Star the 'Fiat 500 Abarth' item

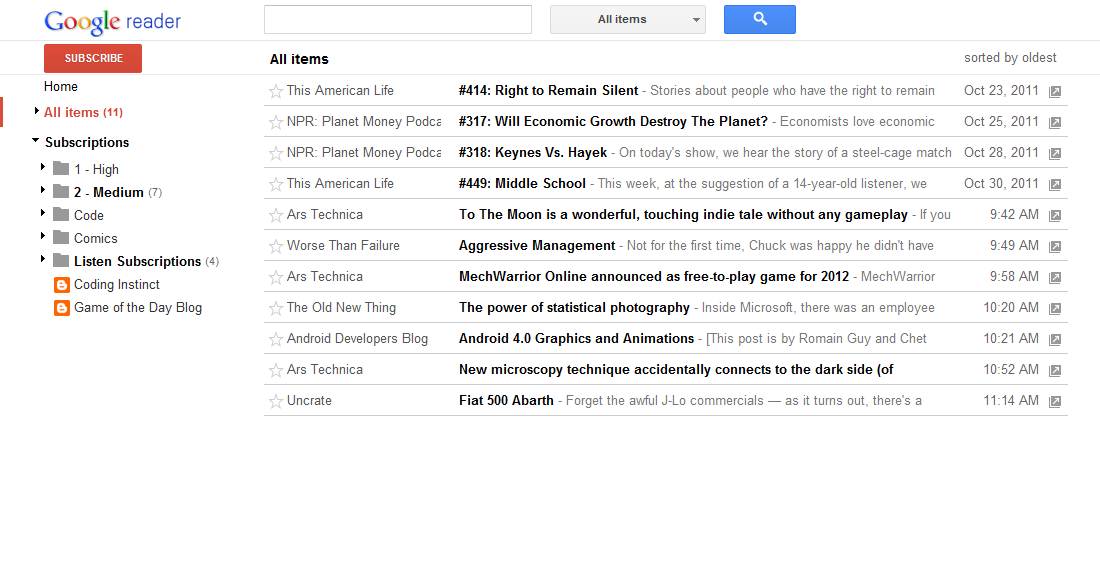[x=276, y=401]
